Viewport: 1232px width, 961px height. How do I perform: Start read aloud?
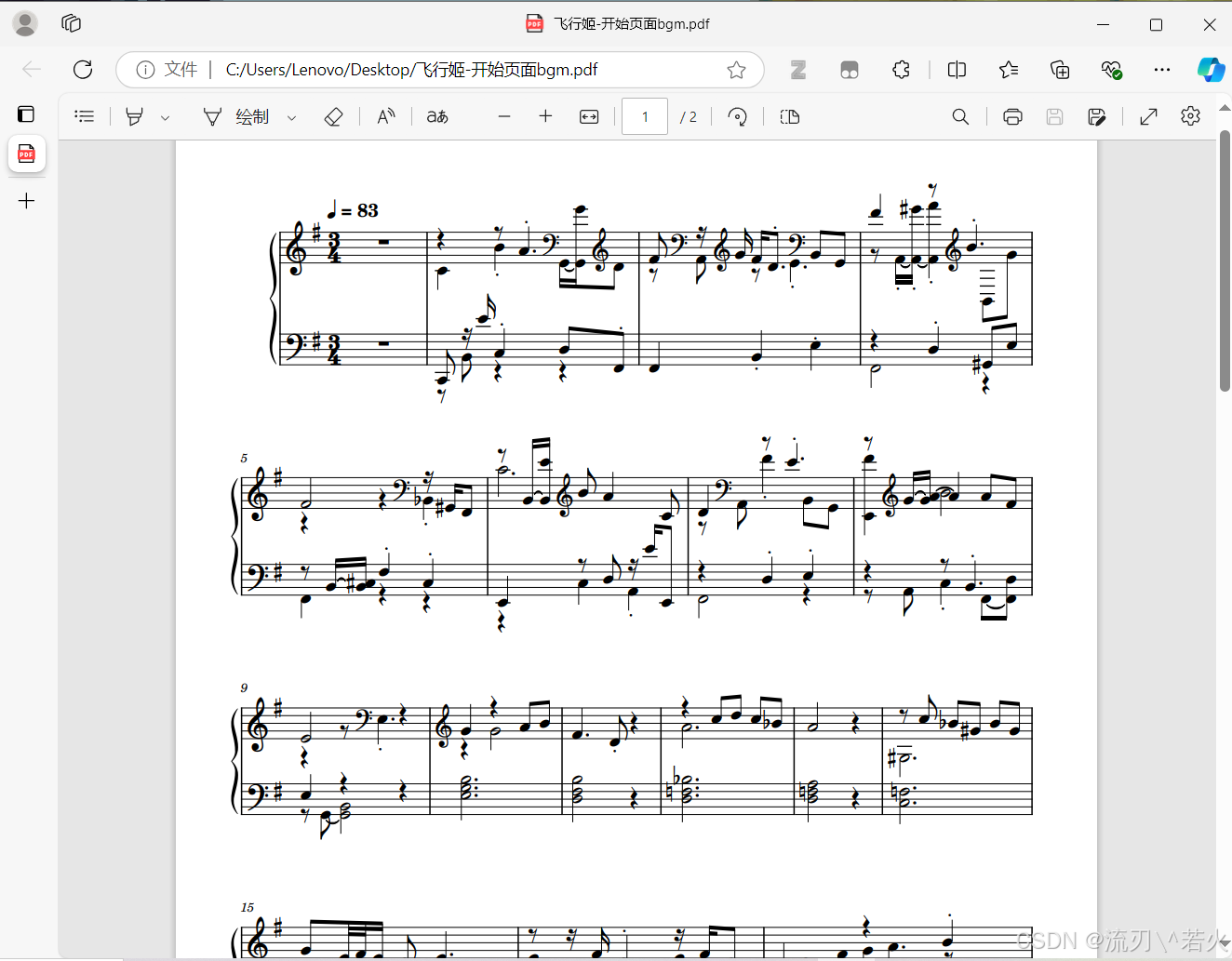[x=386, y=116]
